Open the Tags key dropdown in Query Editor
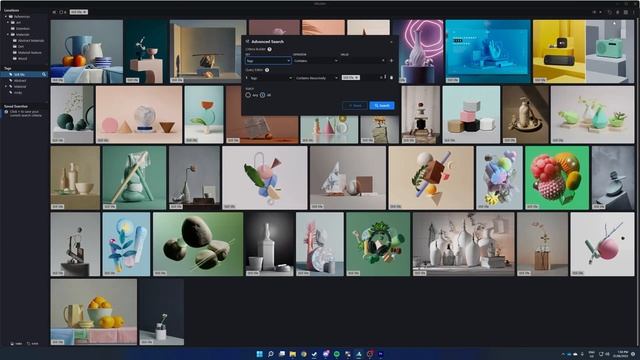 click(271, 78)
